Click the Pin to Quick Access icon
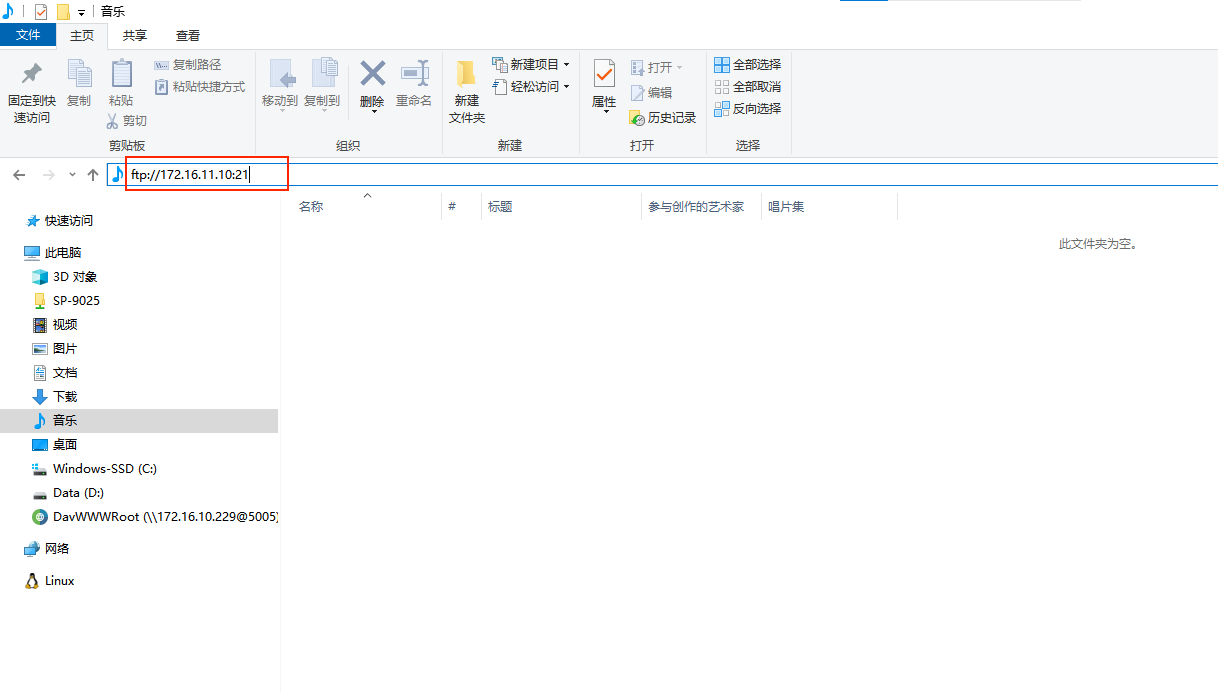 (x=31, y=74)
